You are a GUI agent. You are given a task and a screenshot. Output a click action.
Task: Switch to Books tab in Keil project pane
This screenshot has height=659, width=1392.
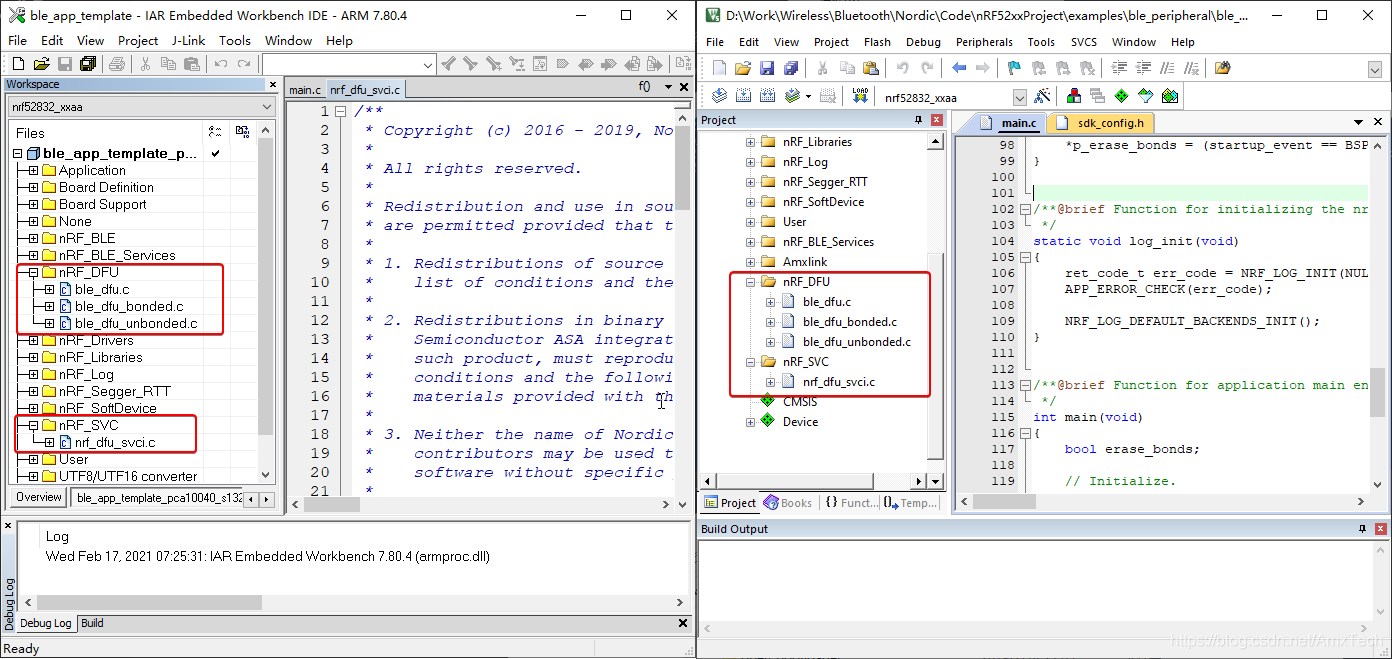coord(788,503)
